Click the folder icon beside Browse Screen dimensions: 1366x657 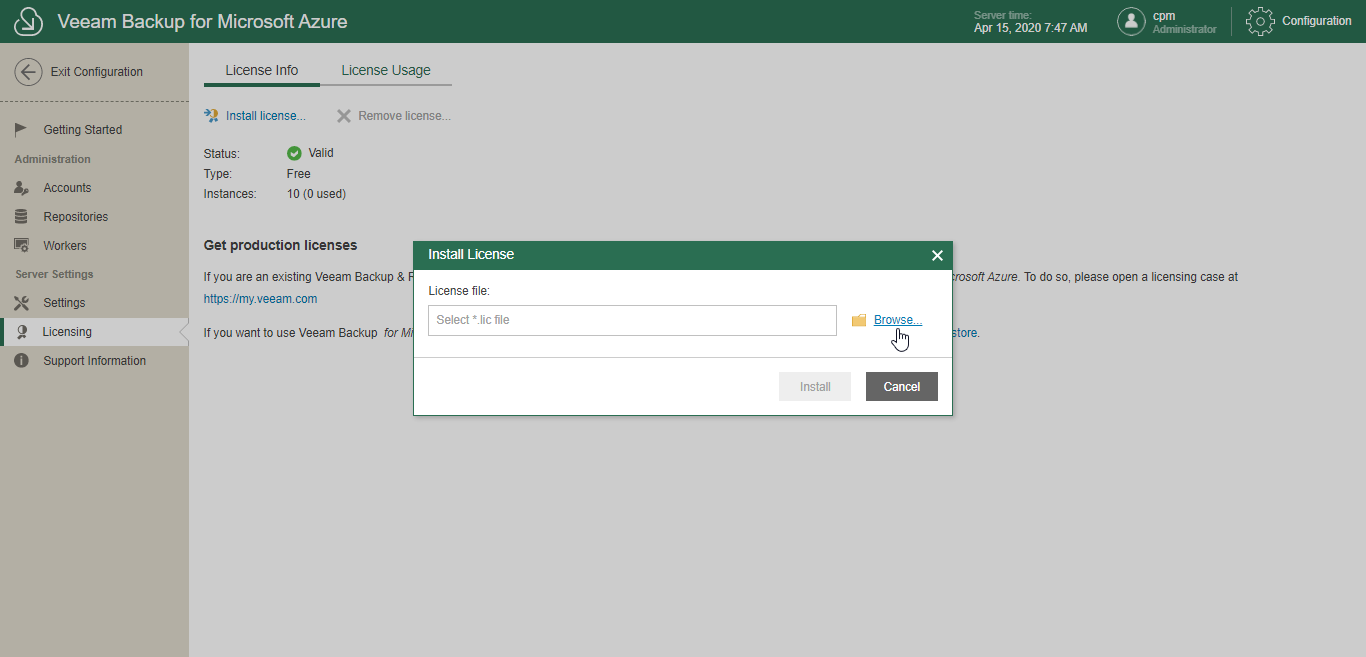(859, 320)
